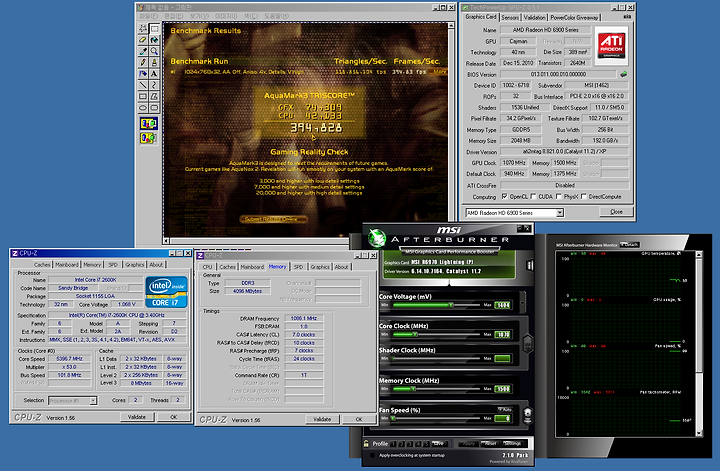Open the SPD tab in CPU-Z memory window
720x471 pixels.
pyautogui.click(x=298, y=267)
